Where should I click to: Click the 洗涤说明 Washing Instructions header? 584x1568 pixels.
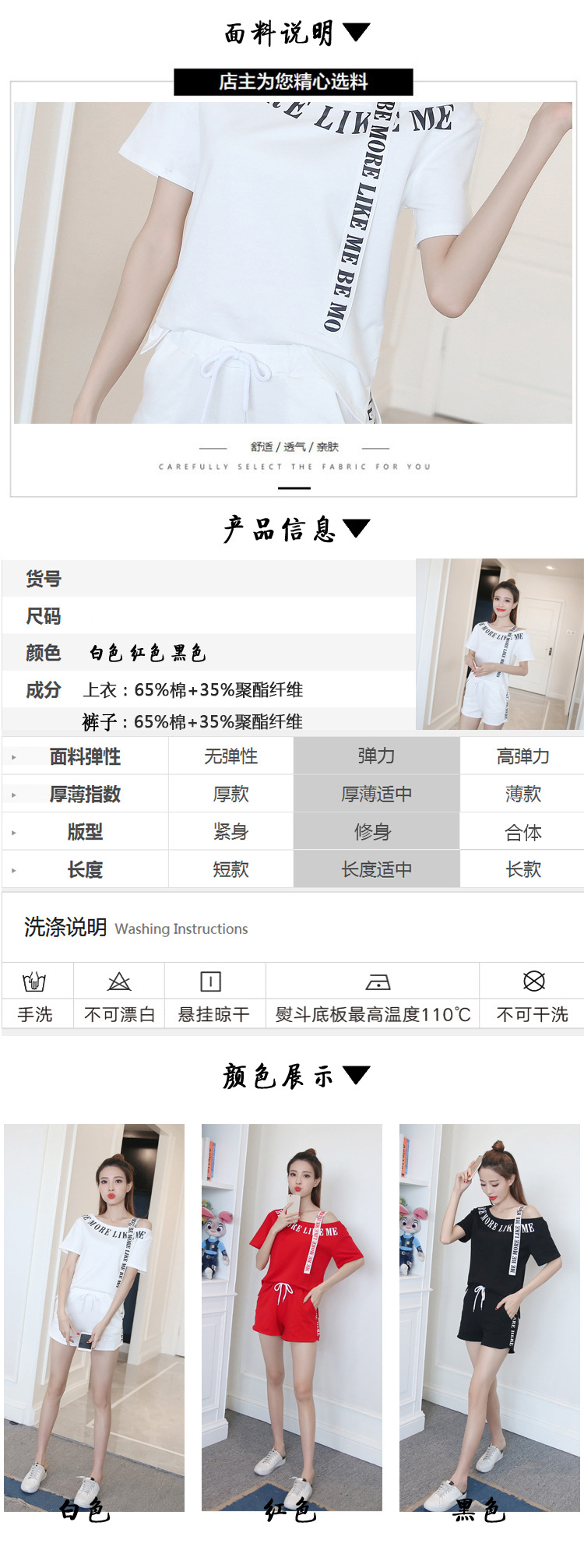point(136,928)
